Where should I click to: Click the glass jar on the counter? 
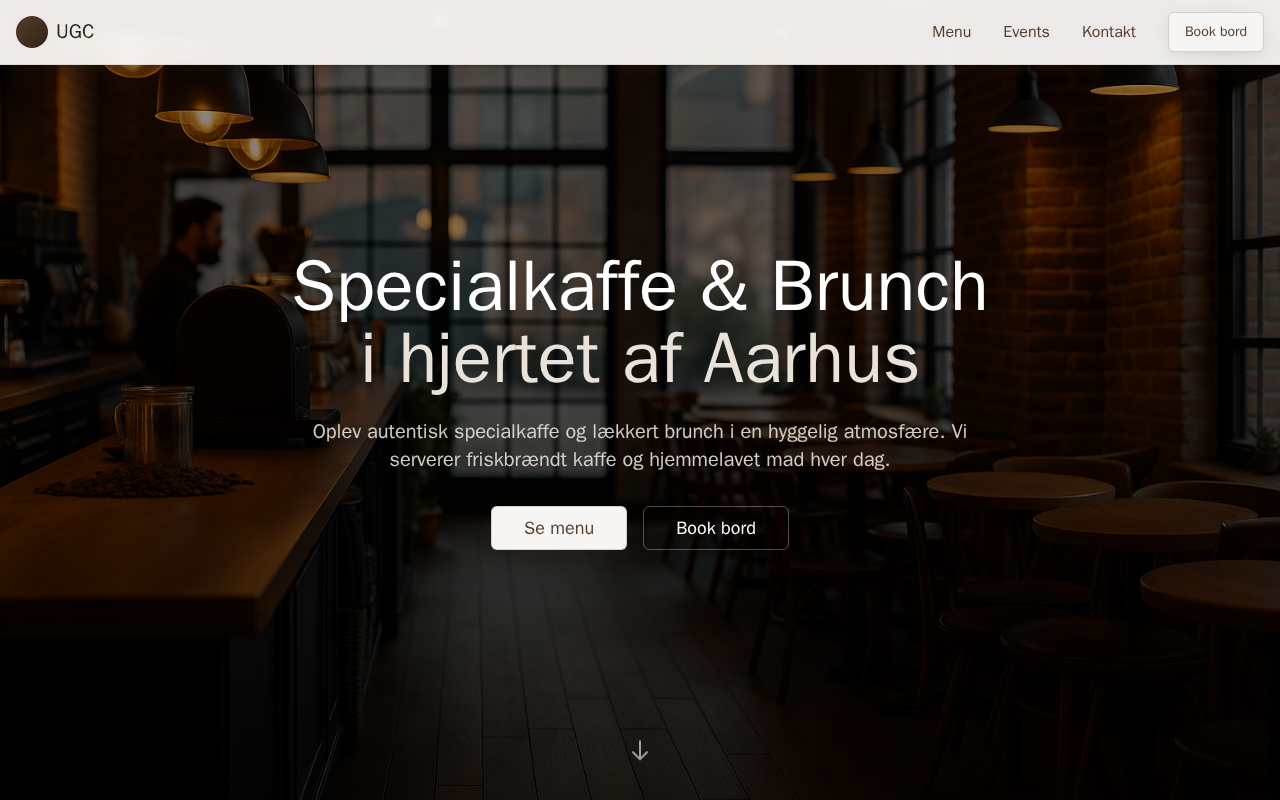click(155, 427)
